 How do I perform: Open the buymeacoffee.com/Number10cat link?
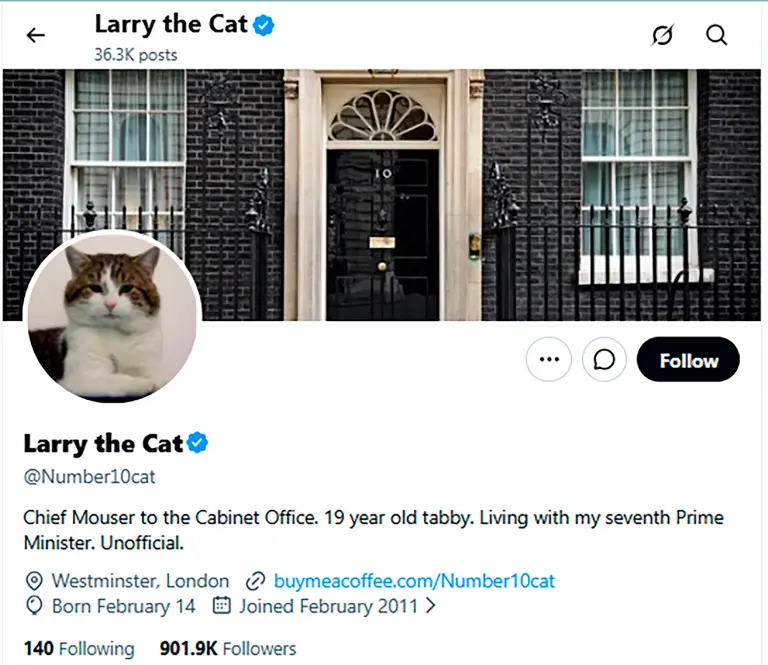[414, 581]
